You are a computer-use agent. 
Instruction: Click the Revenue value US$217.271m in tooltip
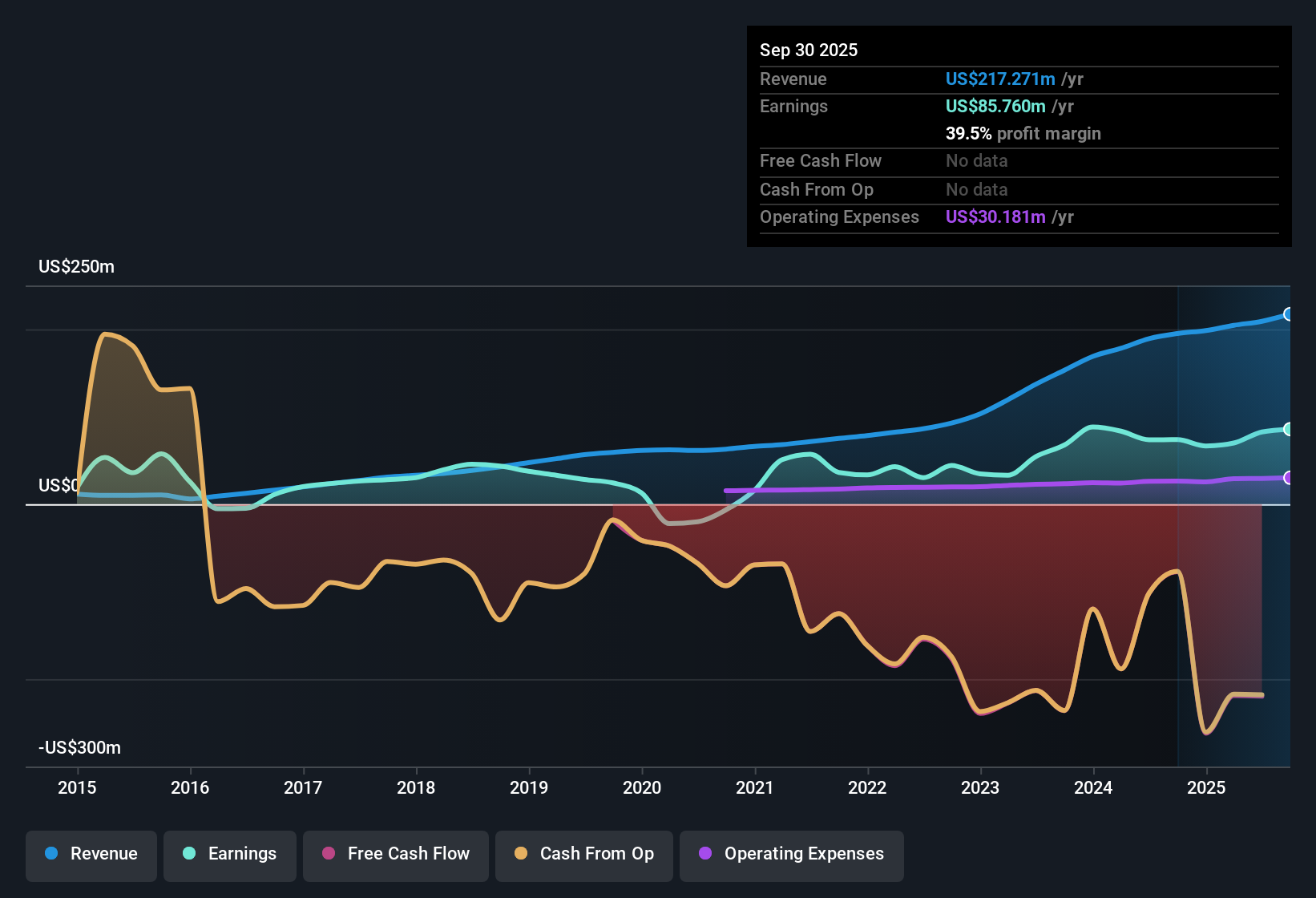click(x=999, y=79)
